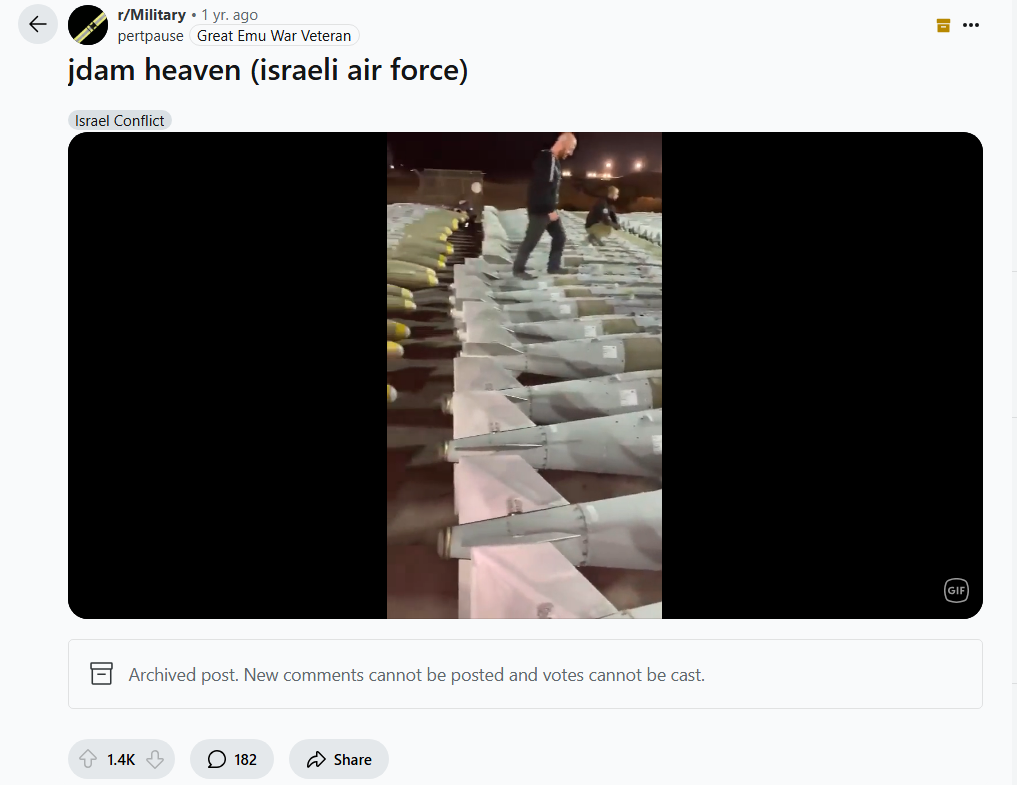Click the Great Emu War Veteran flair
Screen dimensions: 1017x785
tap(274, 36)
